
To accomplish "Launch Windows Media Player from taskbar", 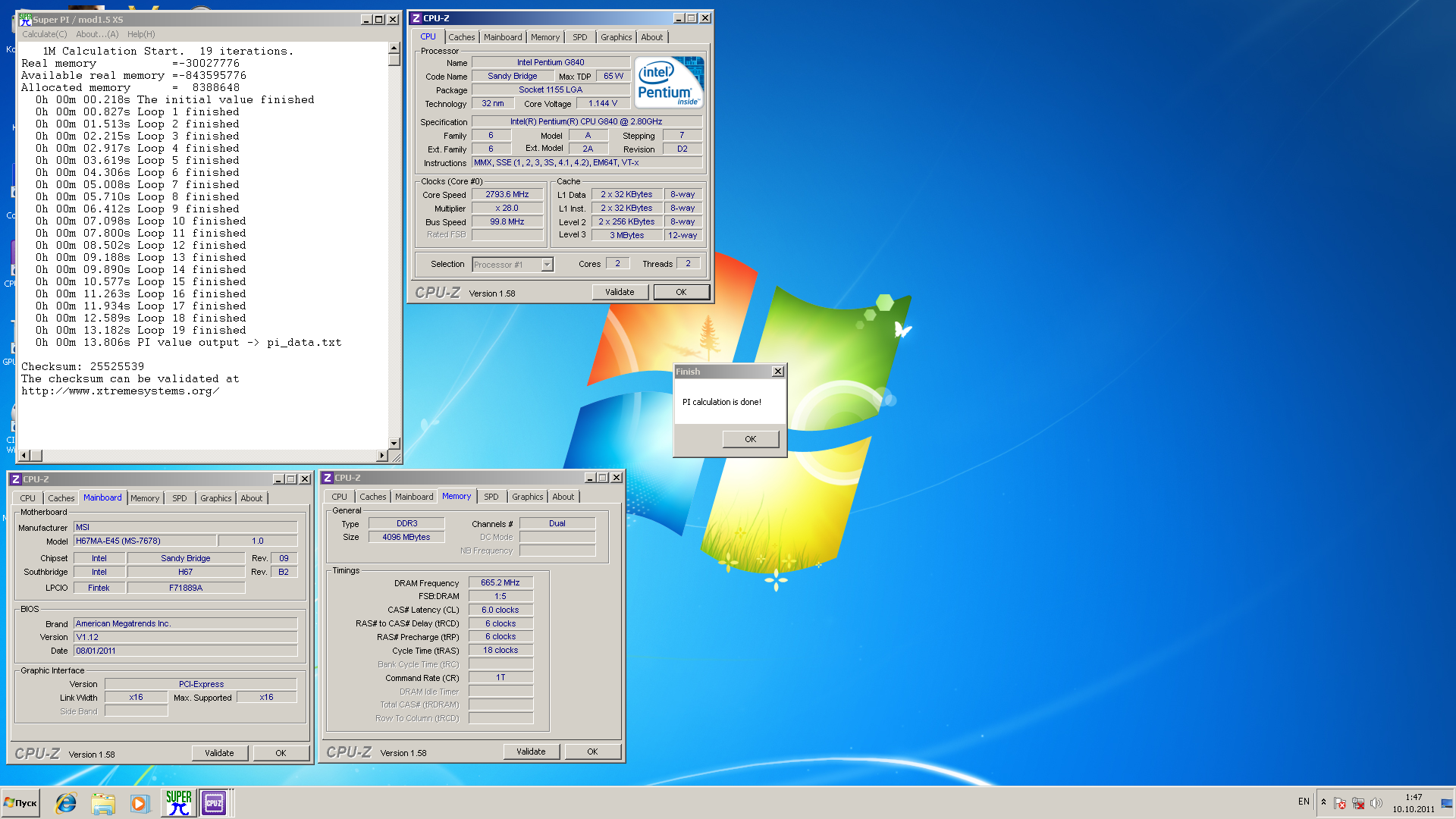I will click(x=139, y=803).
